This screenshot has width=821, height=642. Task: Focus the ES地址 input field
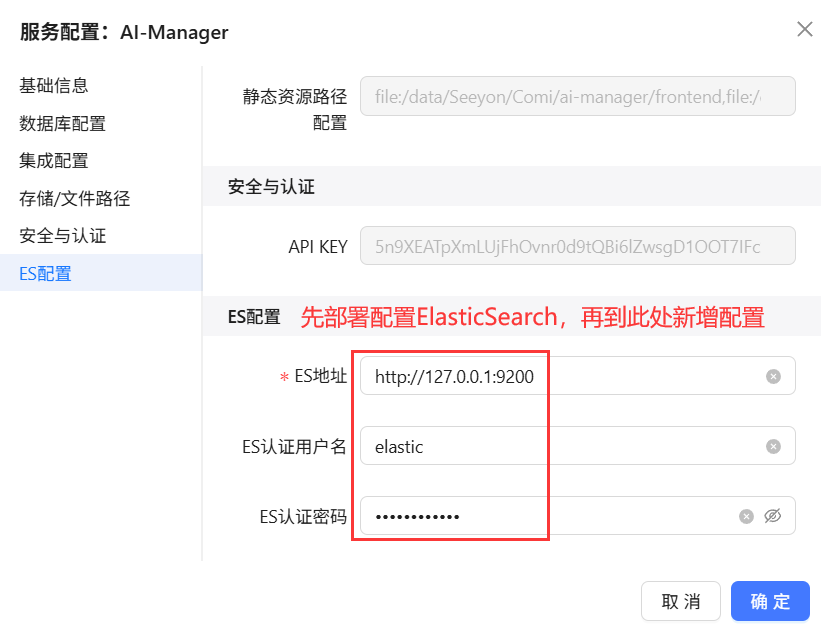tap(578, 376)
